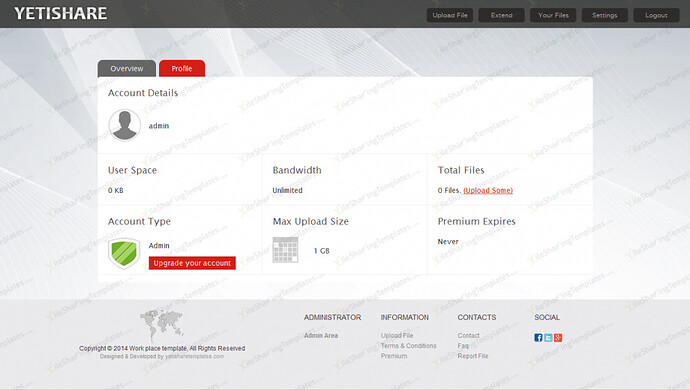Click the admin user avatar icon
This screenshot has height=390, width=690.
(x=125, y=125)
